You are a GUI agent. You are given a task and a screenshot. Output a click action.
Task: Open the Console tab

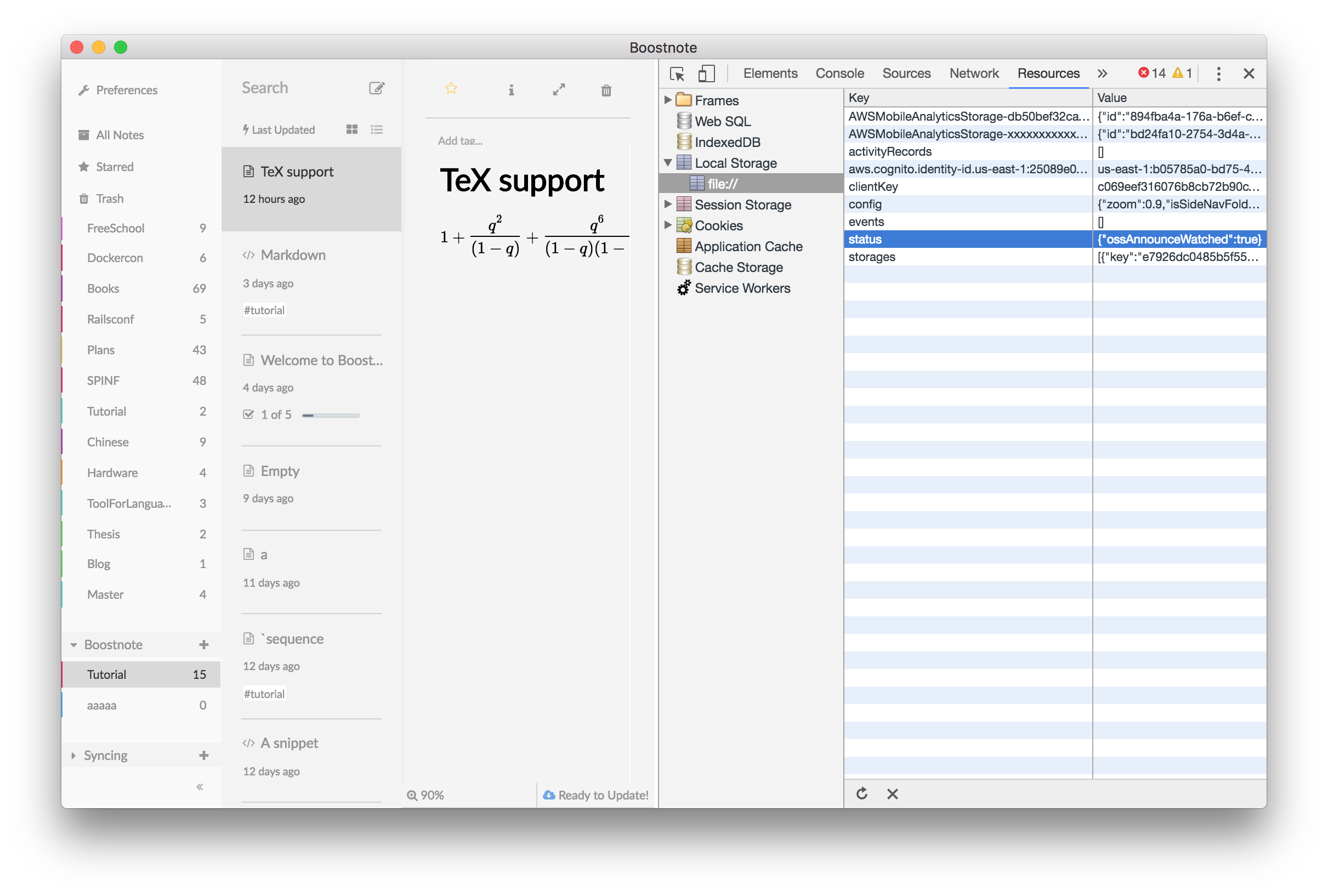click(x=839, y=73)
